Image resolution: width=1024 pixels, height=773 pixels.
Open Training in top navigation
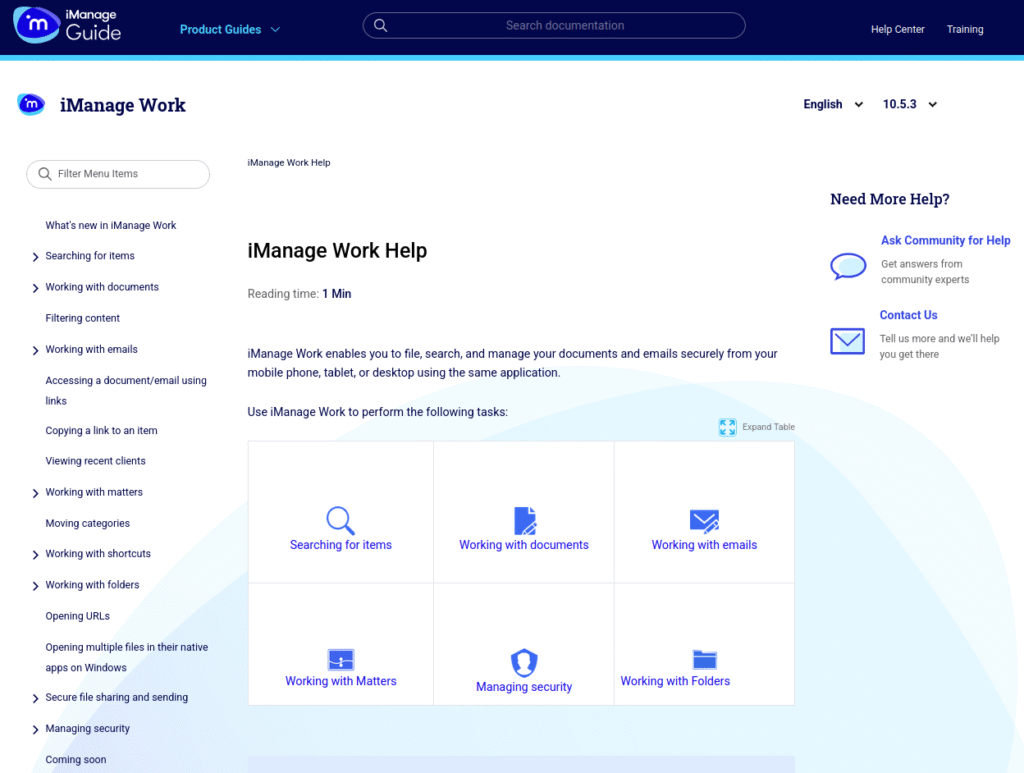coord(965,29)
